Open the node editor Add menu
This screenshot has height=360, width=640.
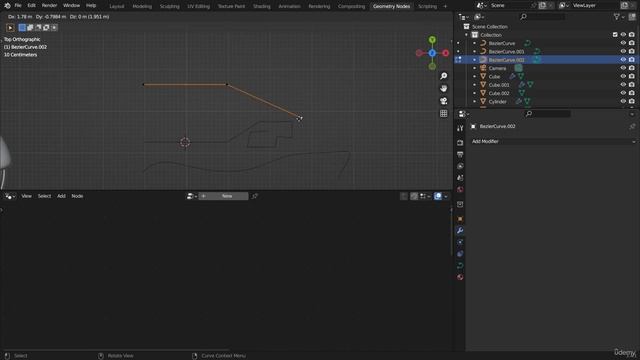point(61,196)
